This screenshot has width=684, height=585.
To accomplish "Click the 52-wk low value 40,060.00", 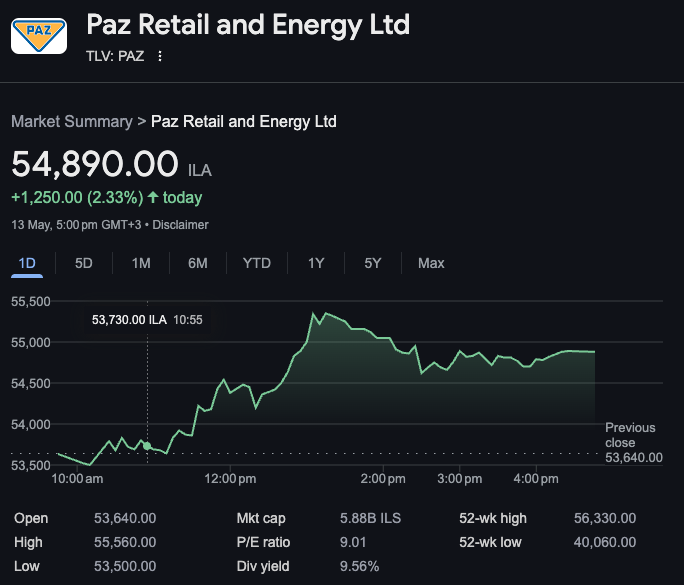I will coord(605,542).
